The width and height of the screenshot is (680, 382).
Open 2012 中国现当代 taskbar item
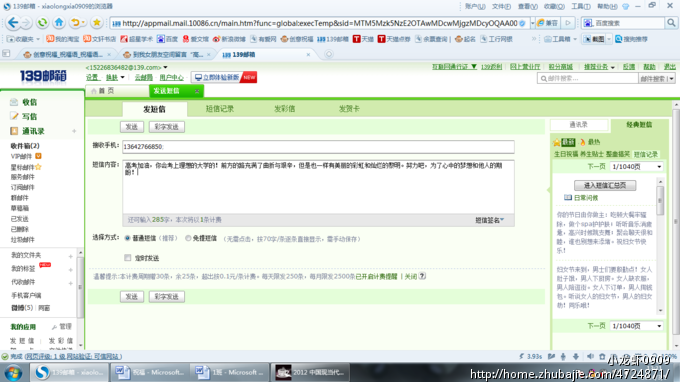click(311, 372)
